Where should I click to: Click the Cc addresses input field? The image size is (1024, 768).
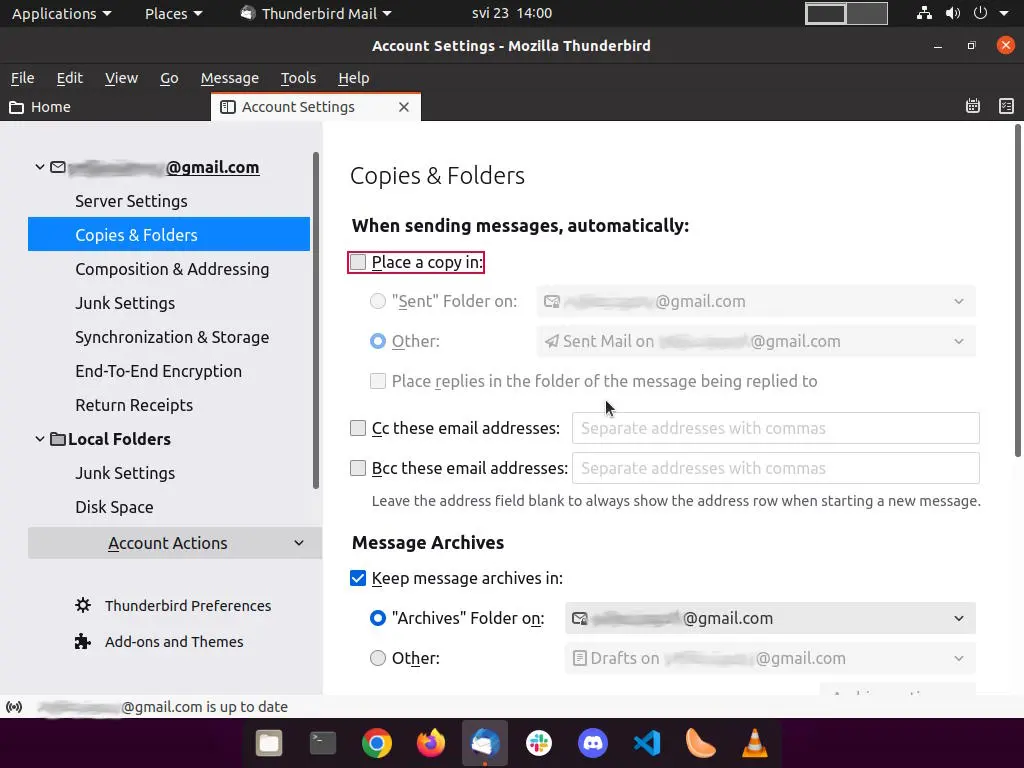pyautogui.click(x=776, y=428)
